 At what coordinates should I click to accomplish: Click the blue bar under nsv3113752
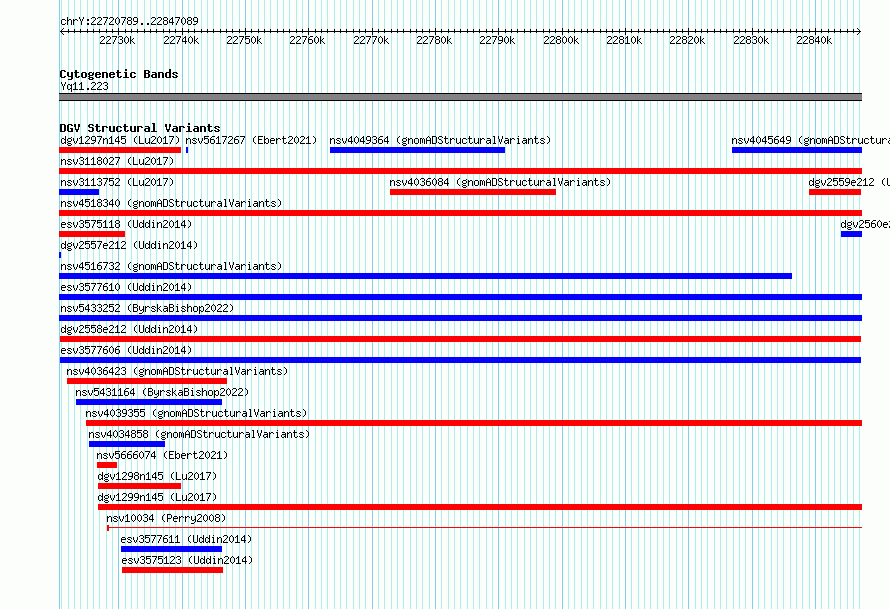coord(79,192)
